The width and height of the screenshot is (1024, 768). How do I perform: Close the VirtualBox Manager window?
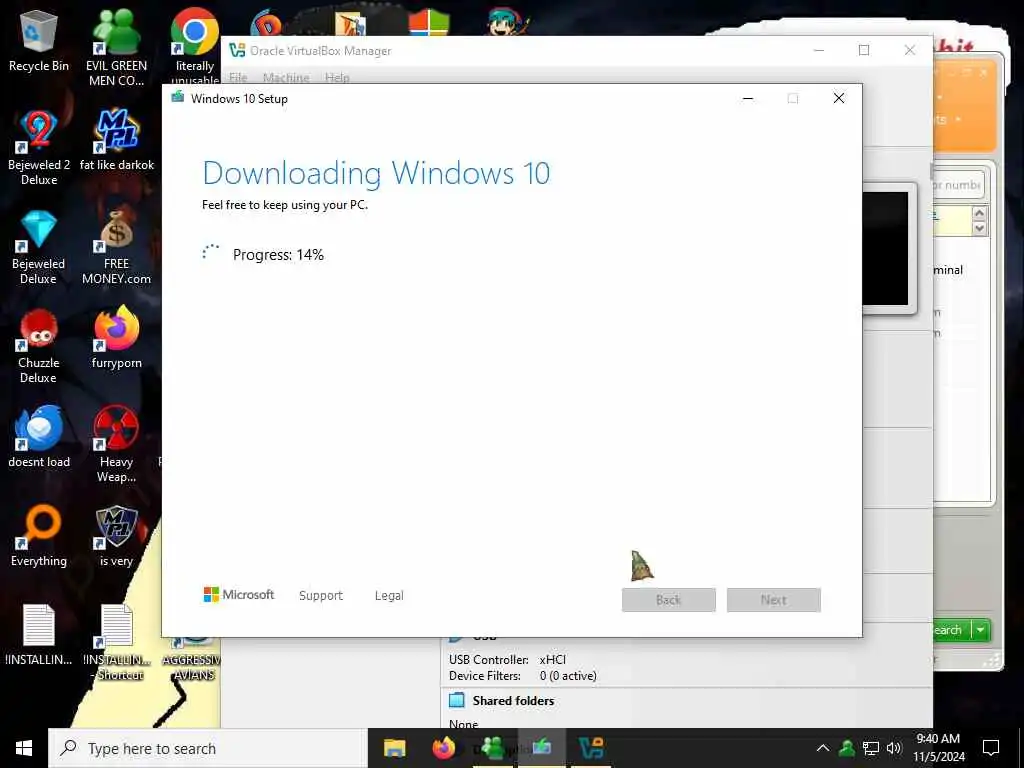pos(910,50)
